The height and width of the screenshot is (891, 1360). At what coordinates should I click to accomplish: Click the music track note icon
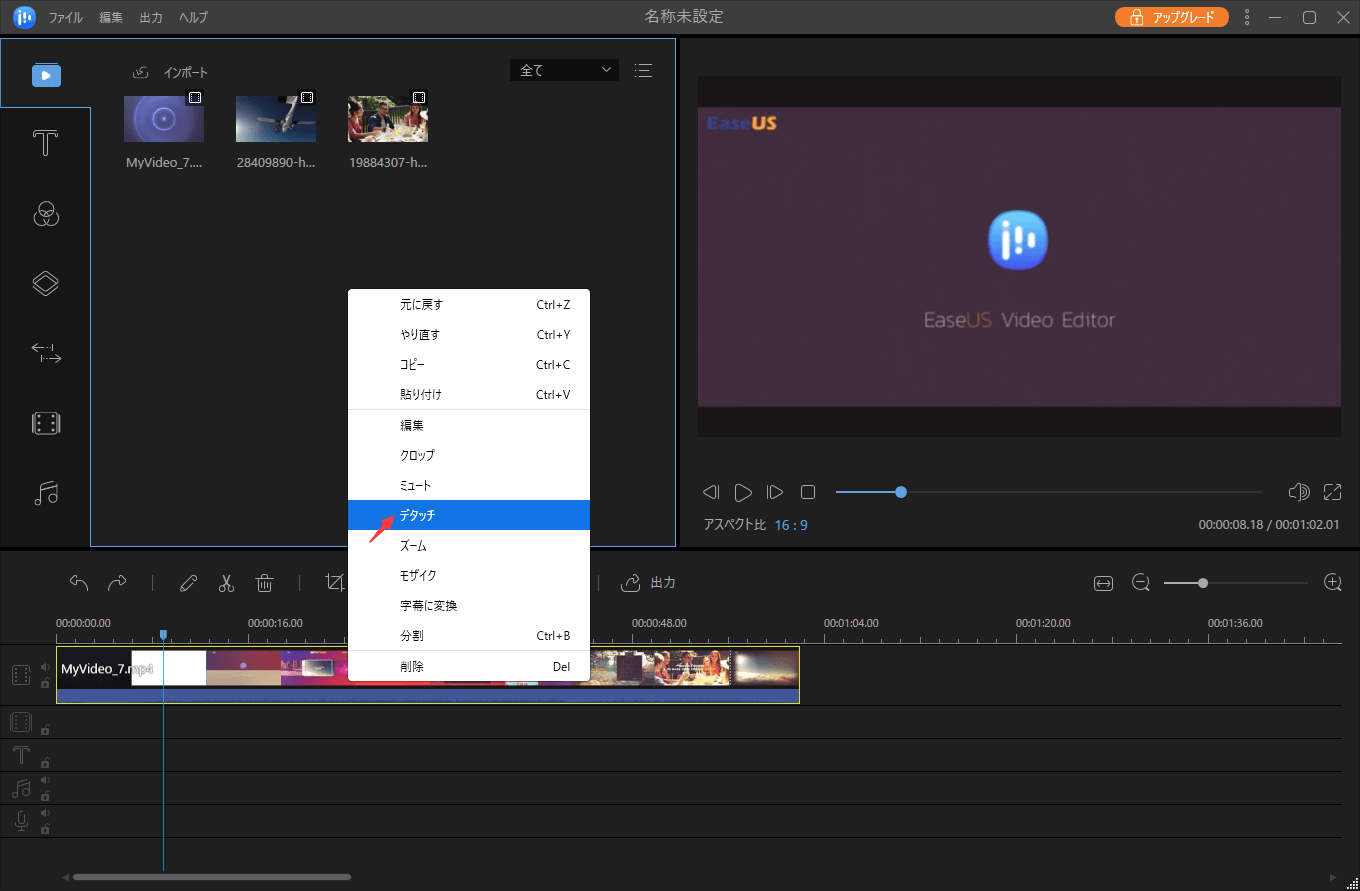(x=21, y=788)
